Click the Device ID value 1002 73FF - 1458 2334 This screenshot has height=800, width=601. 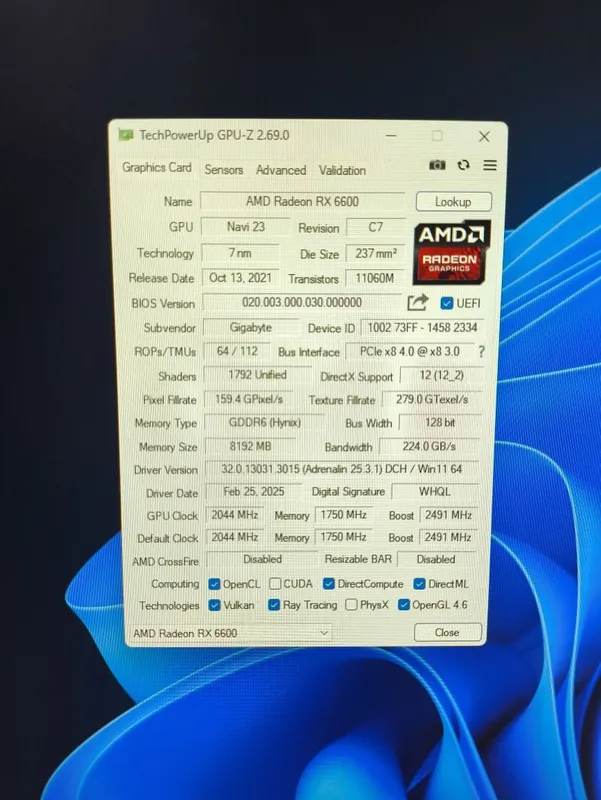(x=422, y=328)
